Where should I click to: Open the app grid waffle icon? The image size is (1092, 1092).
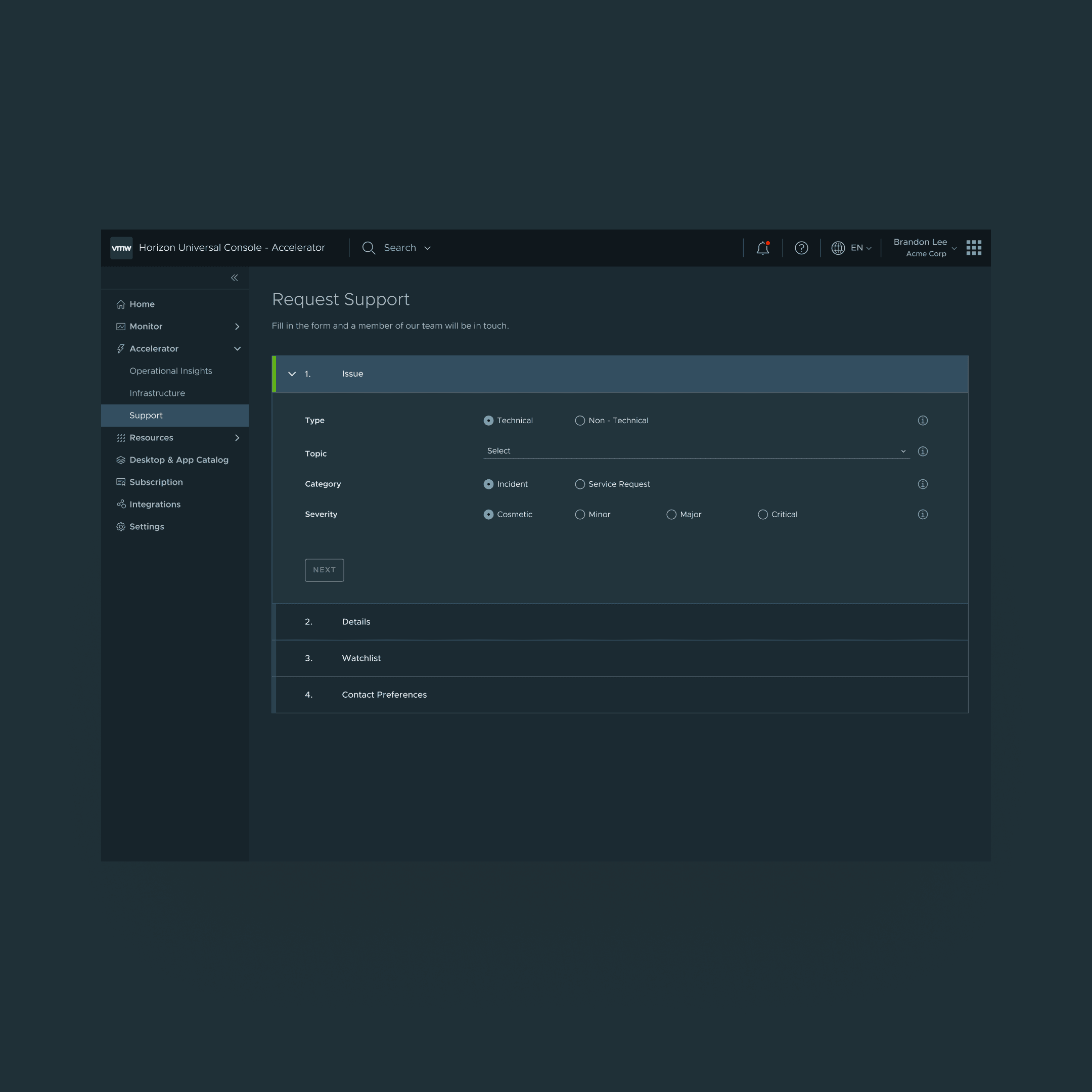click(974, 248)
